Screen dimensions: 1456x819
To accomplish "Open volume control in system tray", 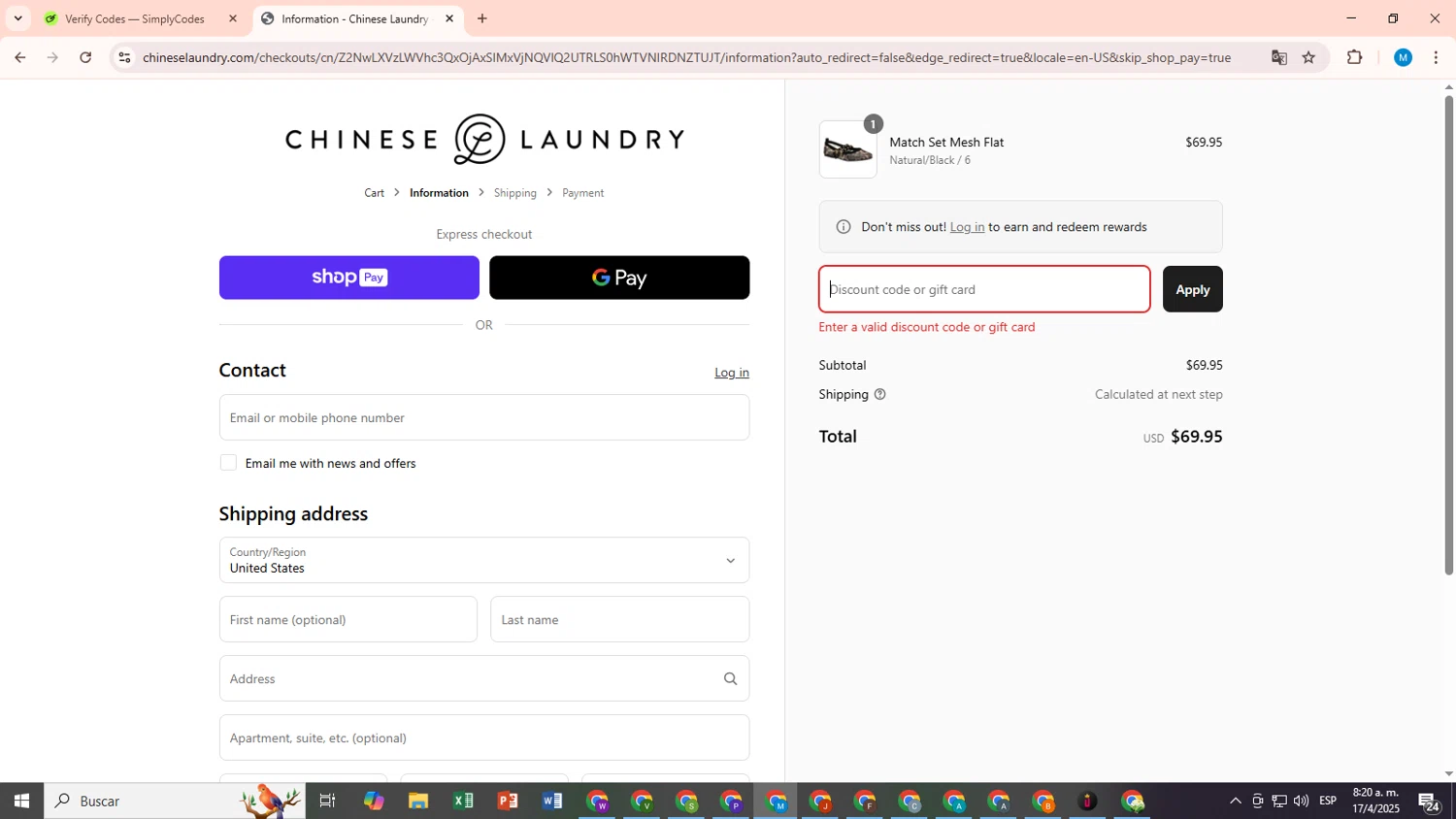I will click(x=1301, y=801).
